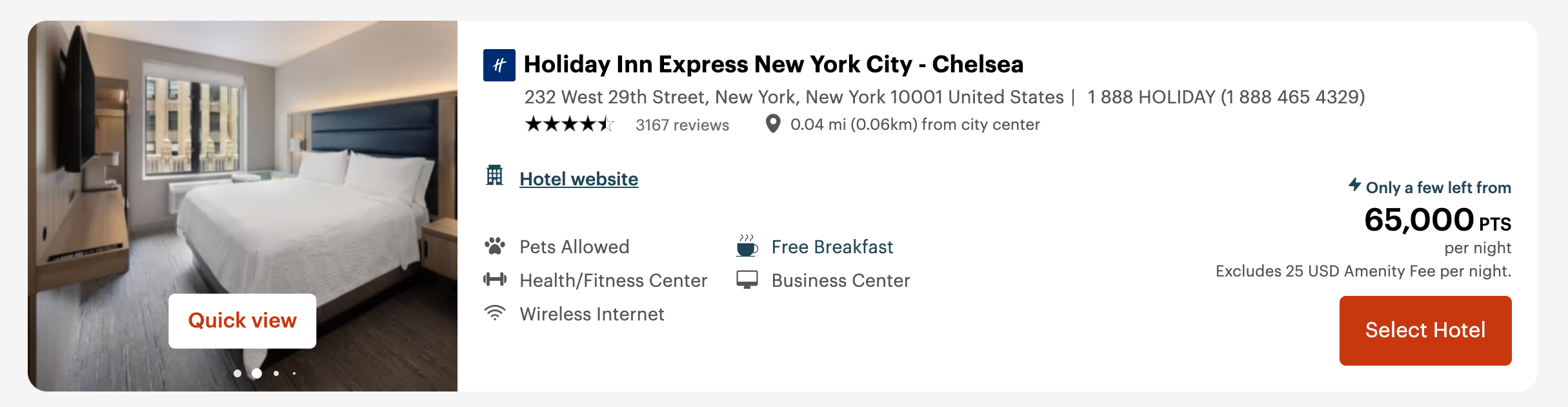Open the 3167 reviews link
The image size is (1568, 407).
click(681, 124)
